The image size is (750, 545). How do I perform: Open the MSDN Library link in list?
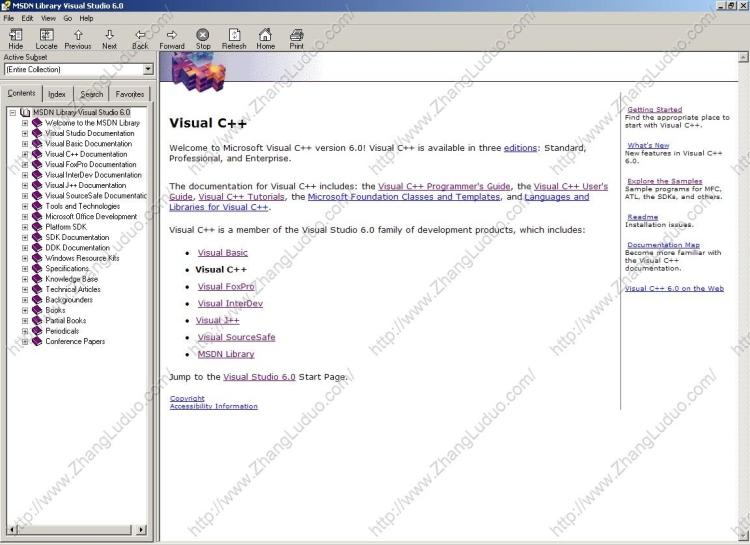click(x=226, y=354)
